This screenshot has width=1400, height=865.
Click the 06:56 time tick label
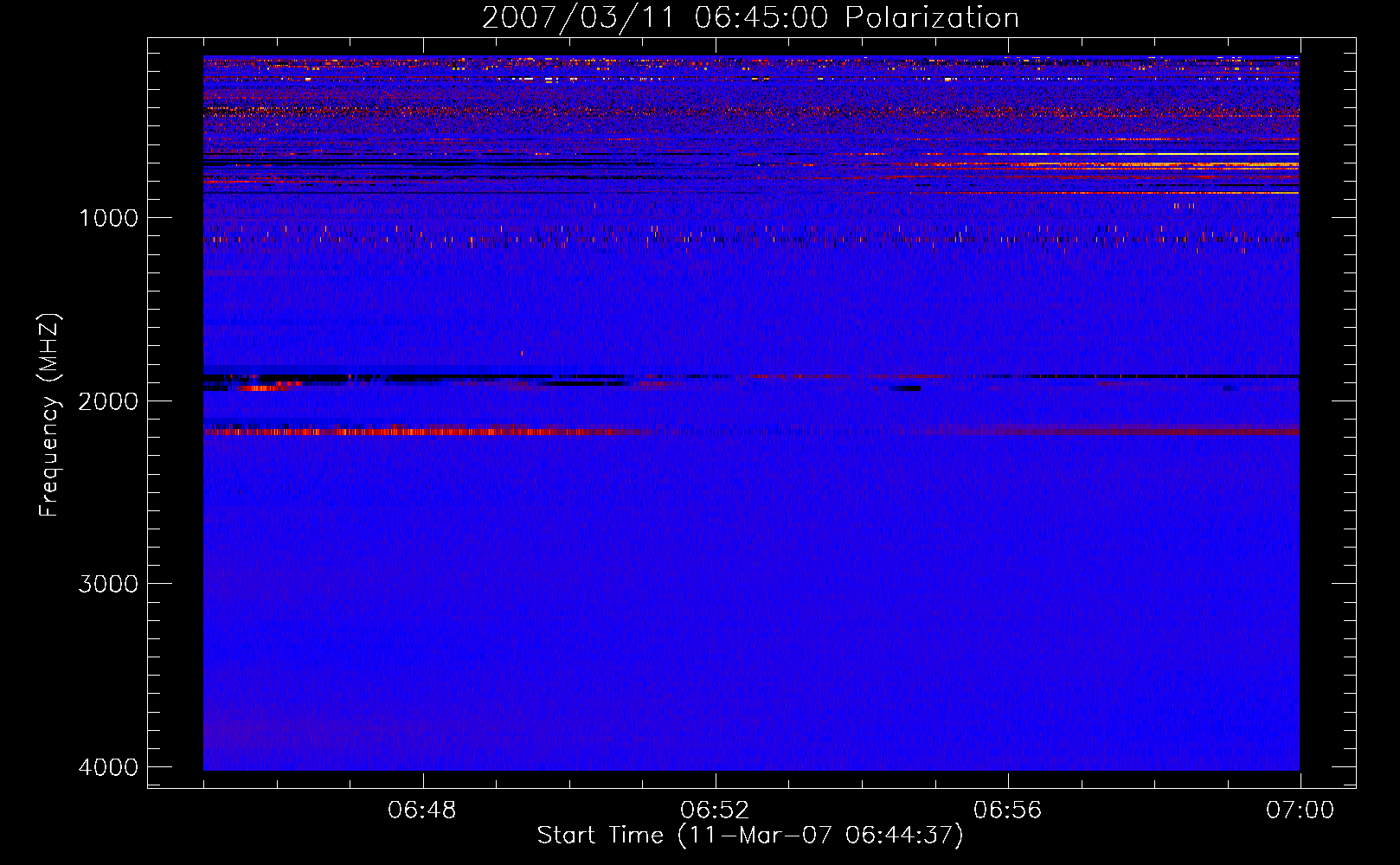(x=1007, y=811)
